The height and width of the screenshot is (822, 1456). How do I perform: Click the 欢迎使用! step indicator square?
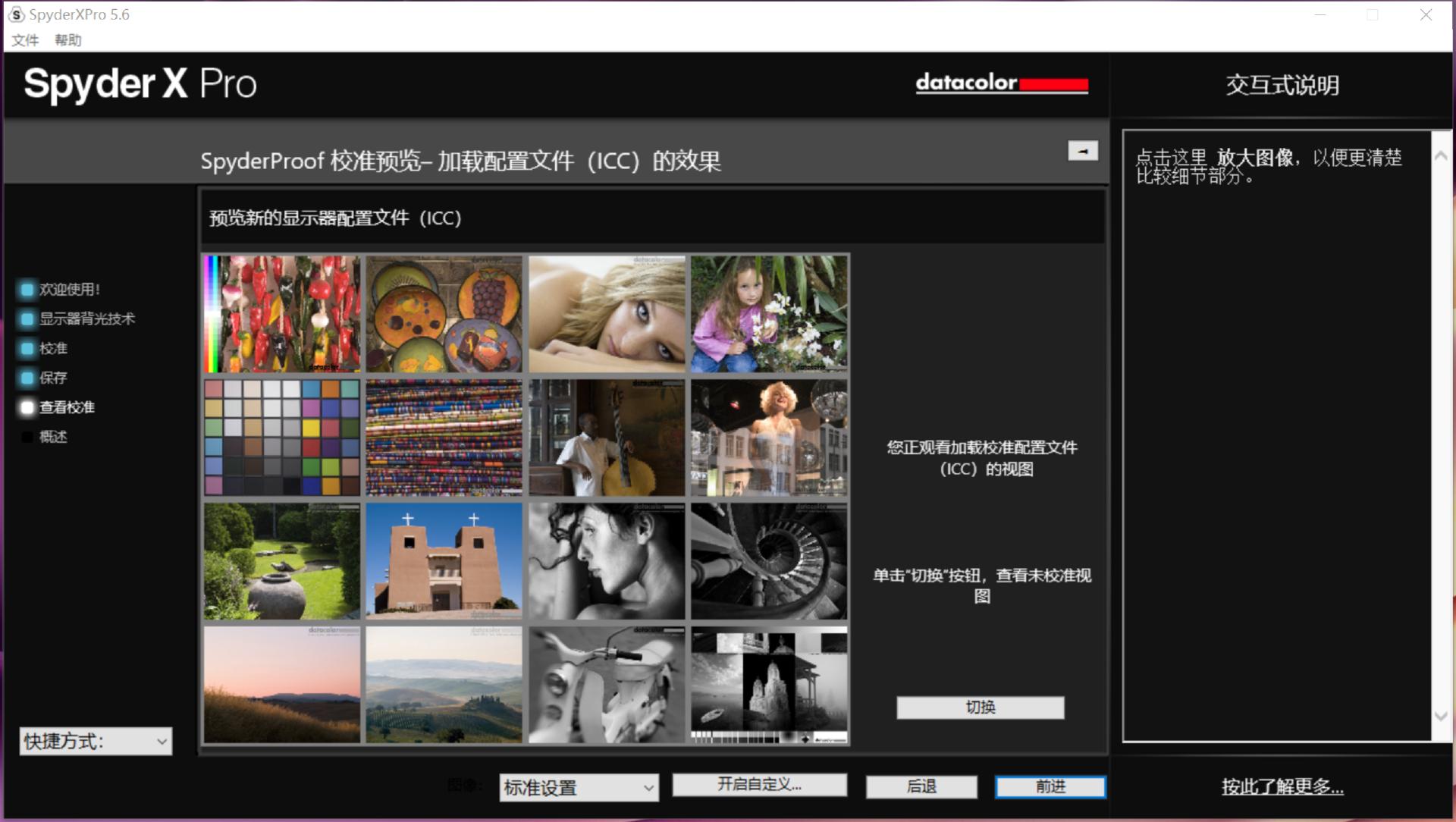point(27,290)
